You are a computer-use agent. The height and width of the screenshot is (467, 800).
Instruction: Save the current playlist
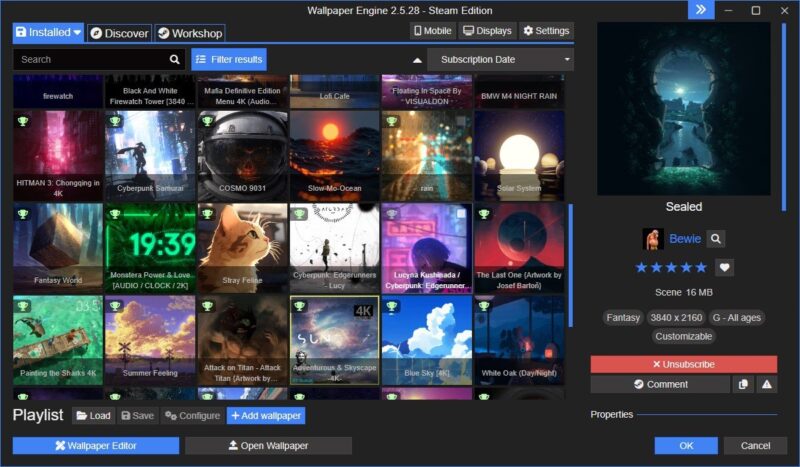[137, 416]
